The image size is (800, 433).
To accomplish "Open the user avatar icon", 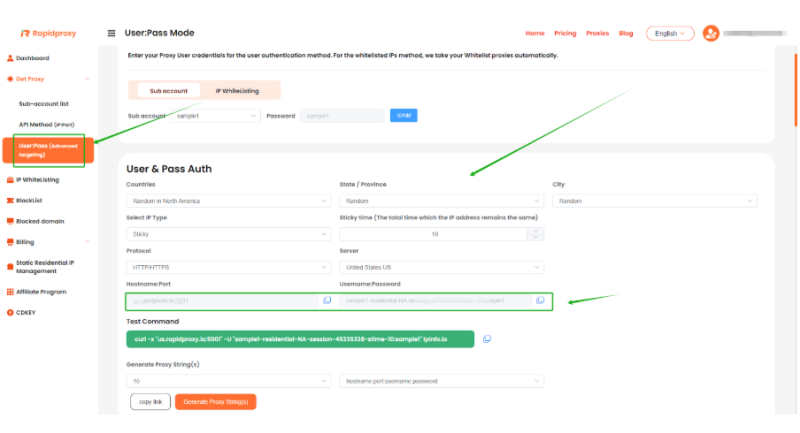I will (711, 33).
